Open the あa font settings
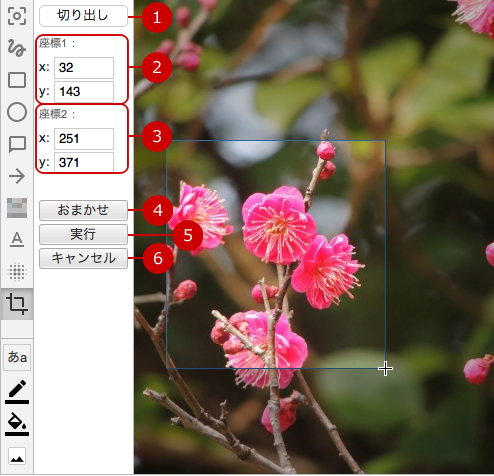 pyautogui.click(x=17, y=357)
